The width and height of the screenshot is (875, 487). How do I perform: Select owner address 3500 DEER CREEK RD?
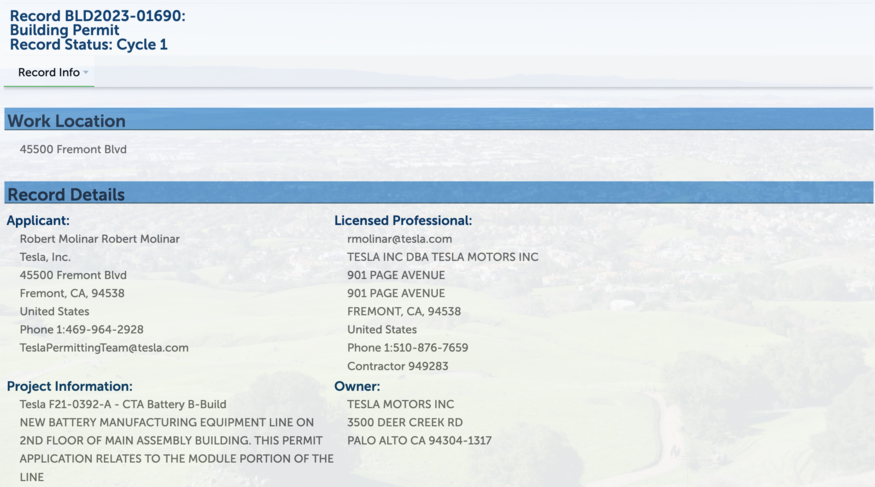coord(405,422)
